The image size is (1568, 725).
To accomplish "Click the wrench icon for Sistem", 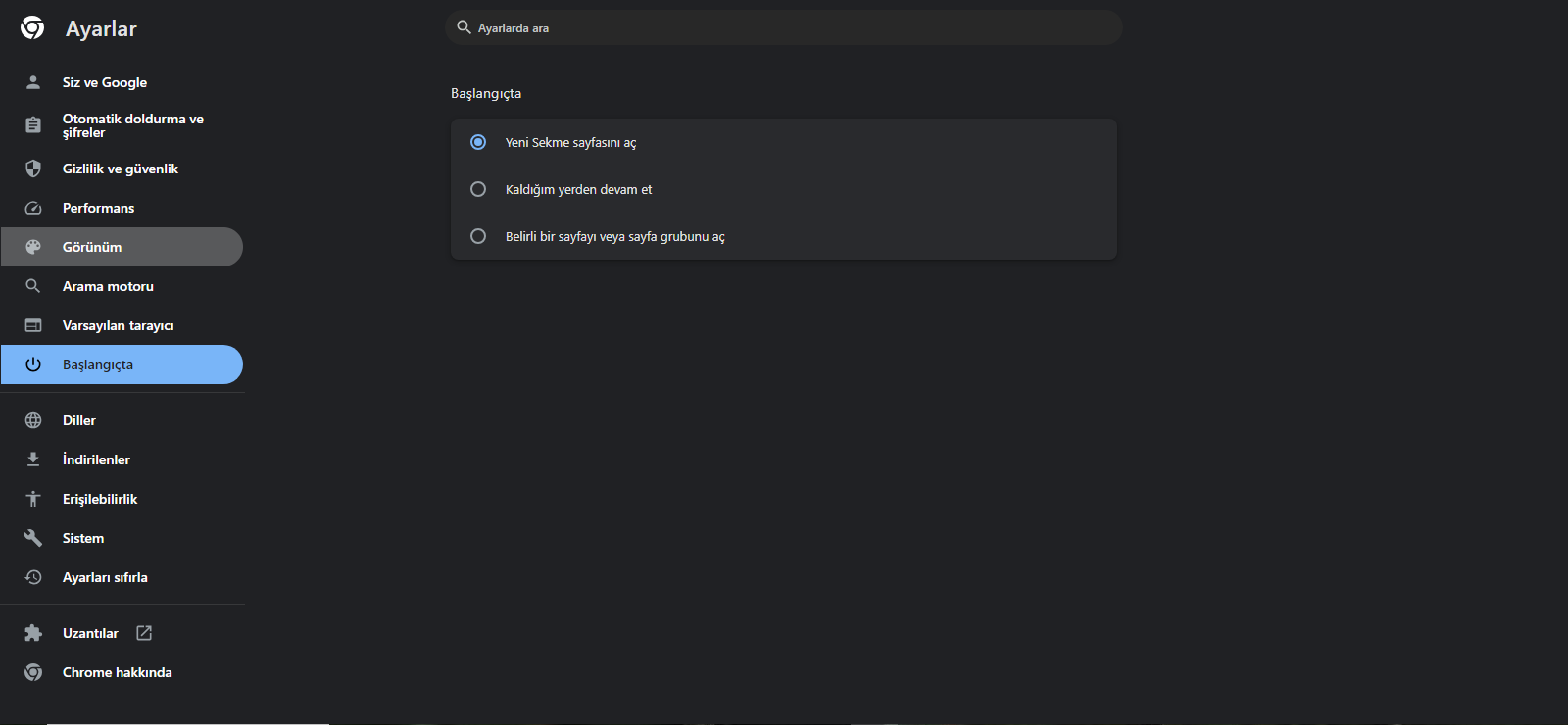I will (x=33, y=538).
